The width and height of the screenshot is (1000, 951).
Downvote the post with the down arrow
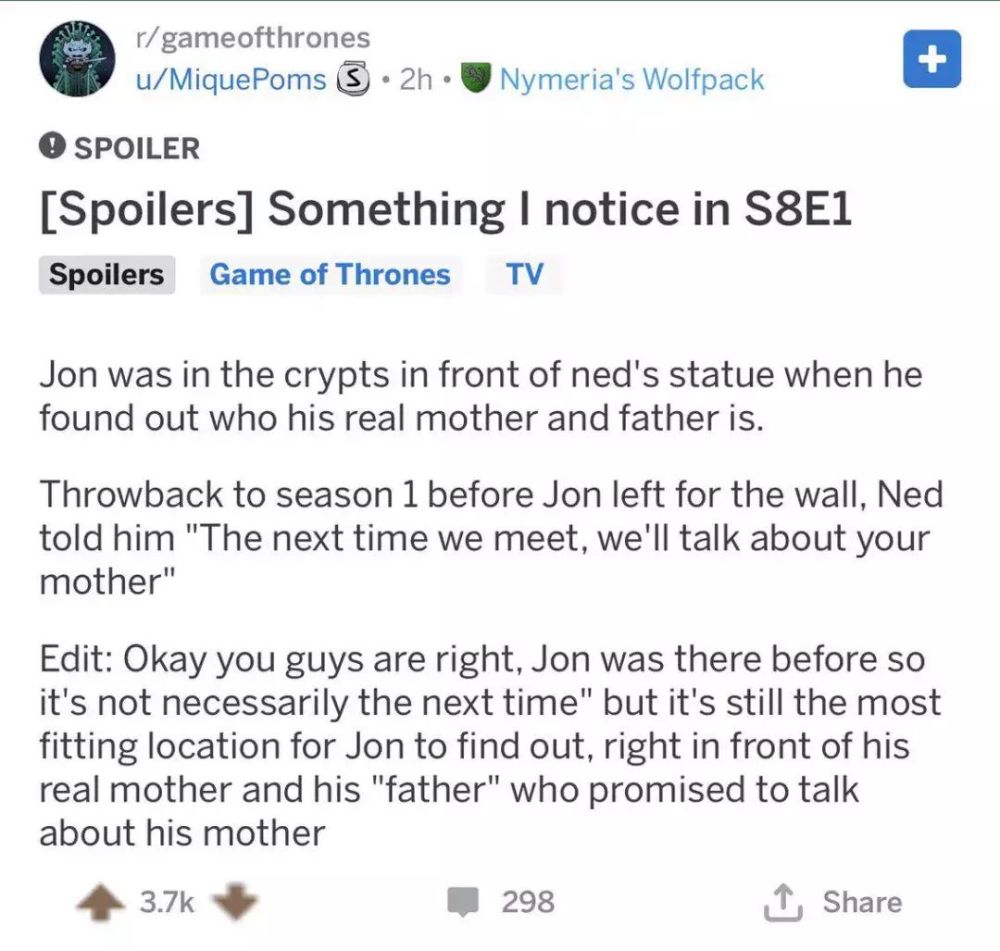pos(235,901)
